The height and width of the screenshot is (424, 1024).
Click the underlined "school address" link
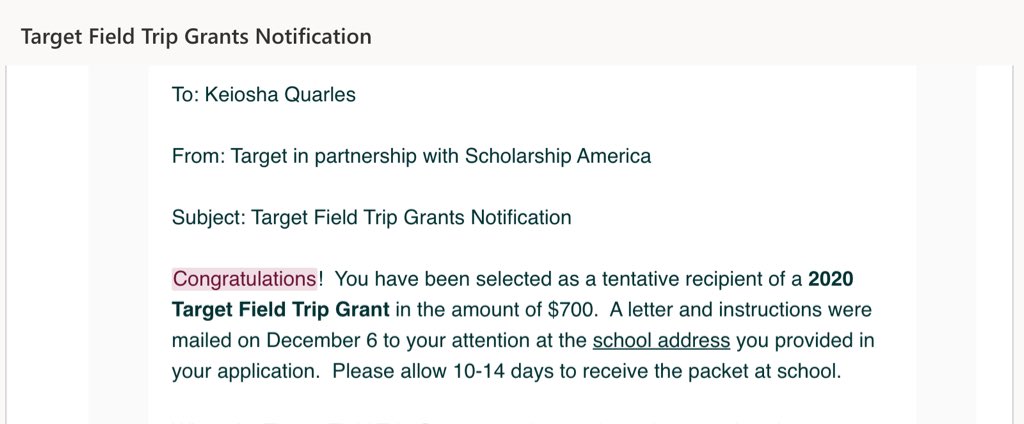coord(661,341)
